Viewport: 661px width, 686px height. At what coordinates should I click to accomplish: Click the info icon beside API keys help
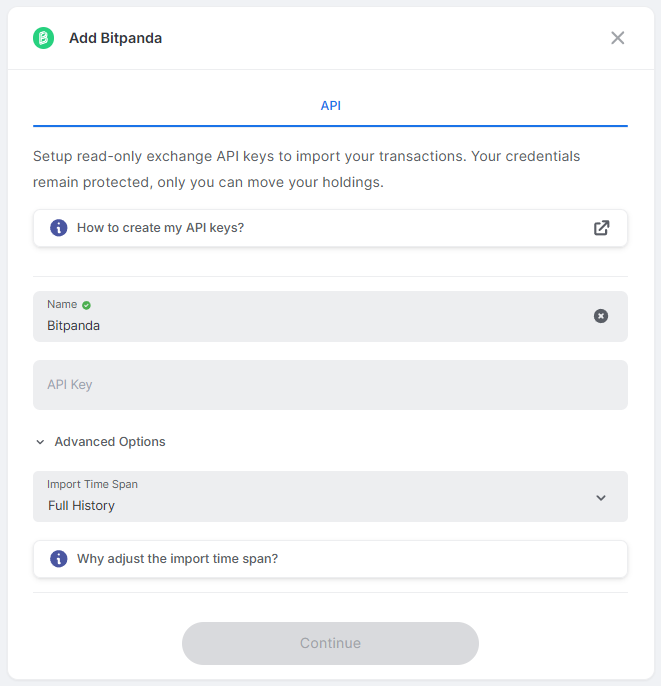[59, 228]
